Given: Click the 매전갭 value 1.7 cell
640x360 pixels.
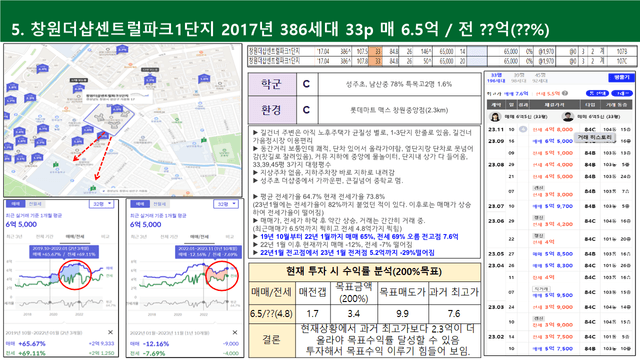Looking at the screenshot, I should pyautogui.click(x=313, y=314).
